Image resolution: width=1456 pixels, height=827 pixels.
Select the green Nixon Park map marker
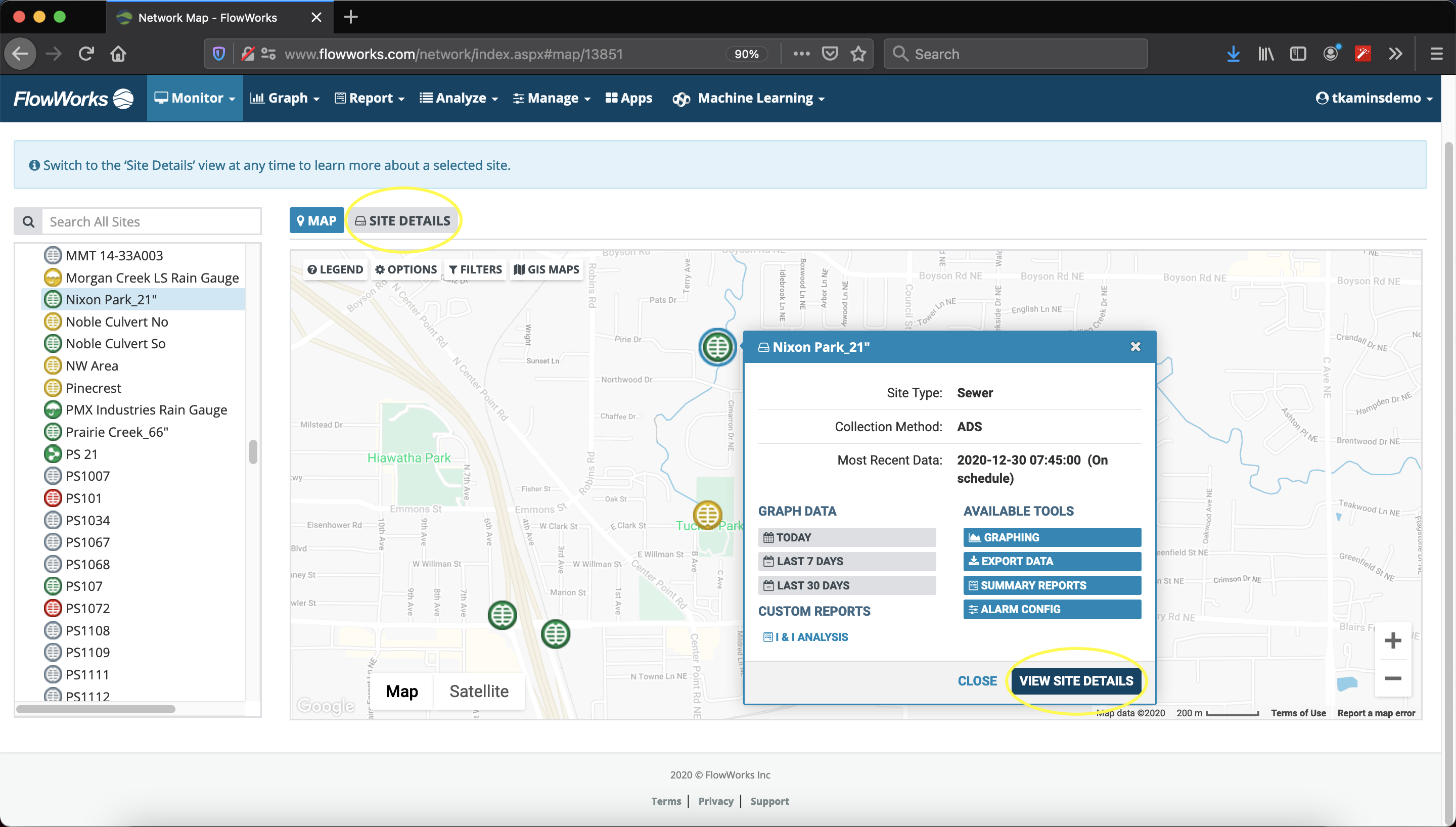pyautogui.click(x=717, y=346)
